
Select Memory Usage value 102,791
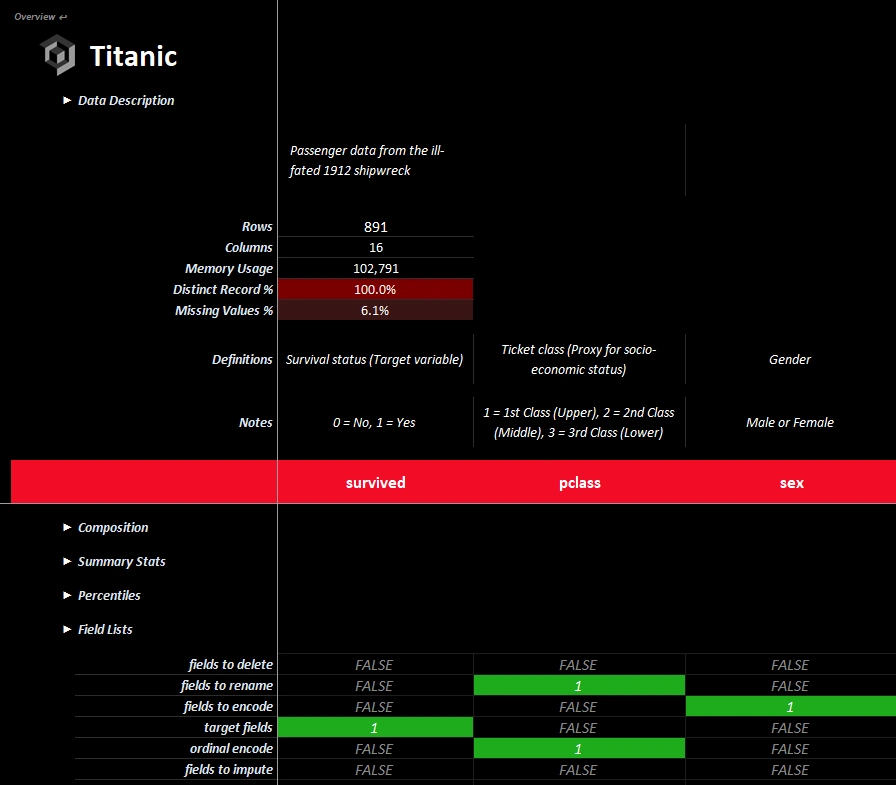coord(375,269)
